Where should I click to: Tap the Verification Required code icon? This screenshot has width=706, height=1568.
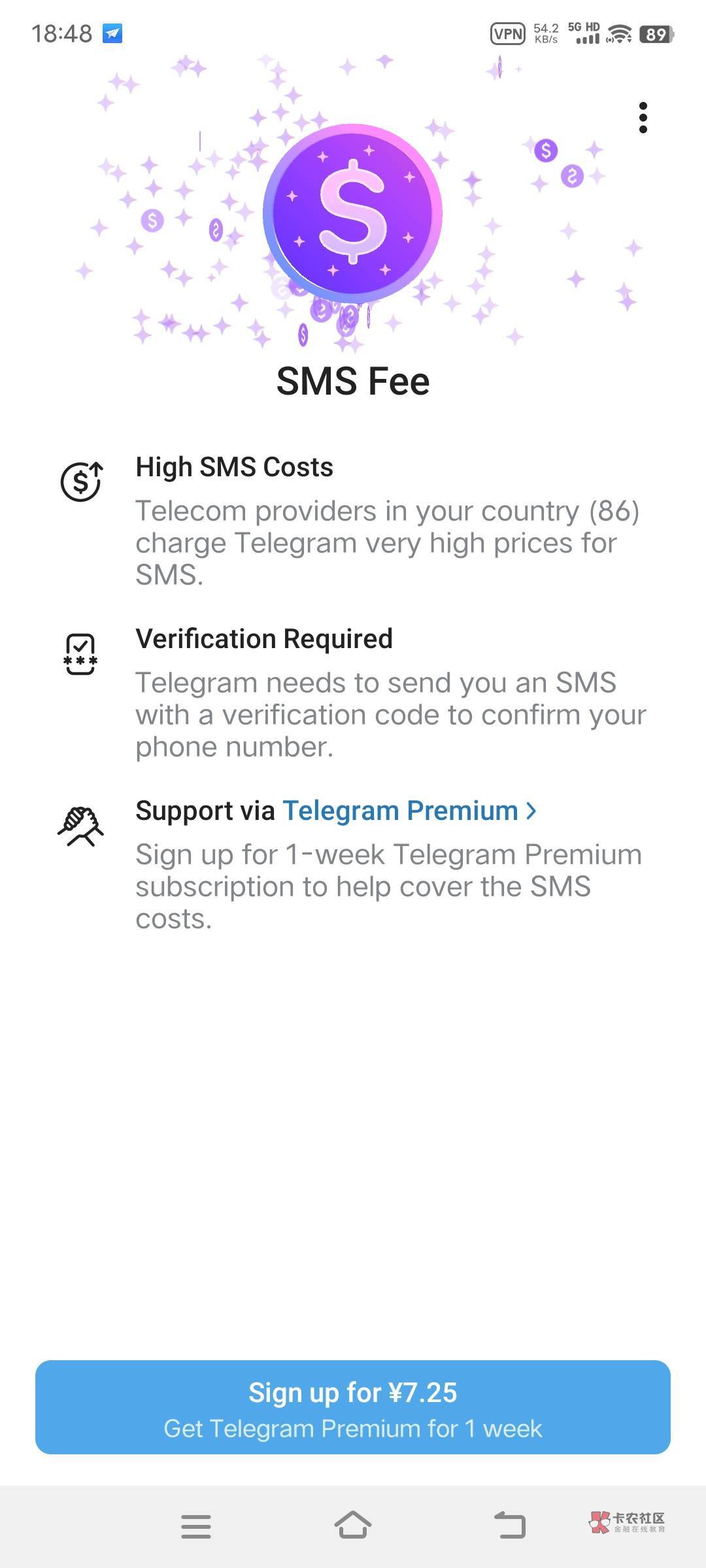80,654
